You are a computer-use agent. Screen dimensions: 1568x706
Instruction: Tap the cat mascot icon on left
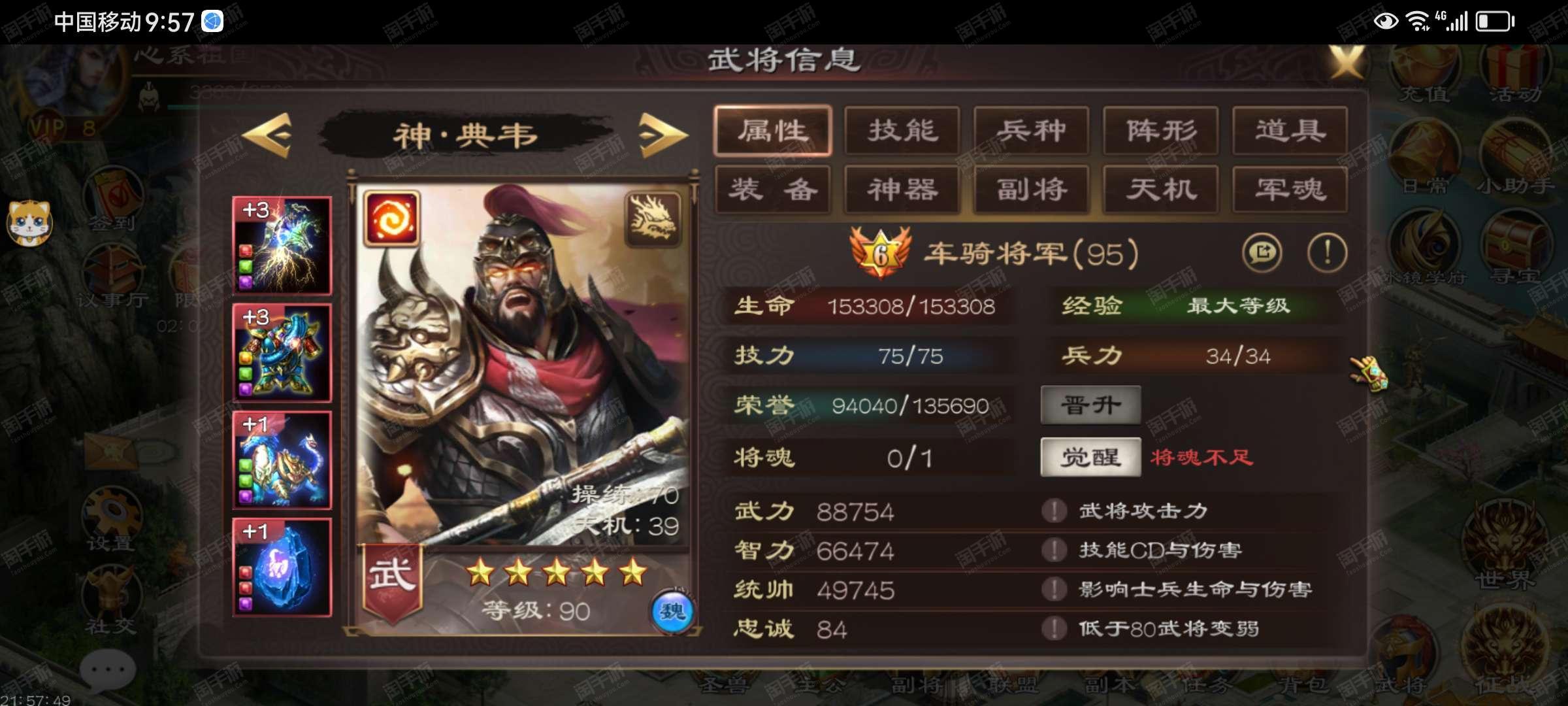(29, 222)
